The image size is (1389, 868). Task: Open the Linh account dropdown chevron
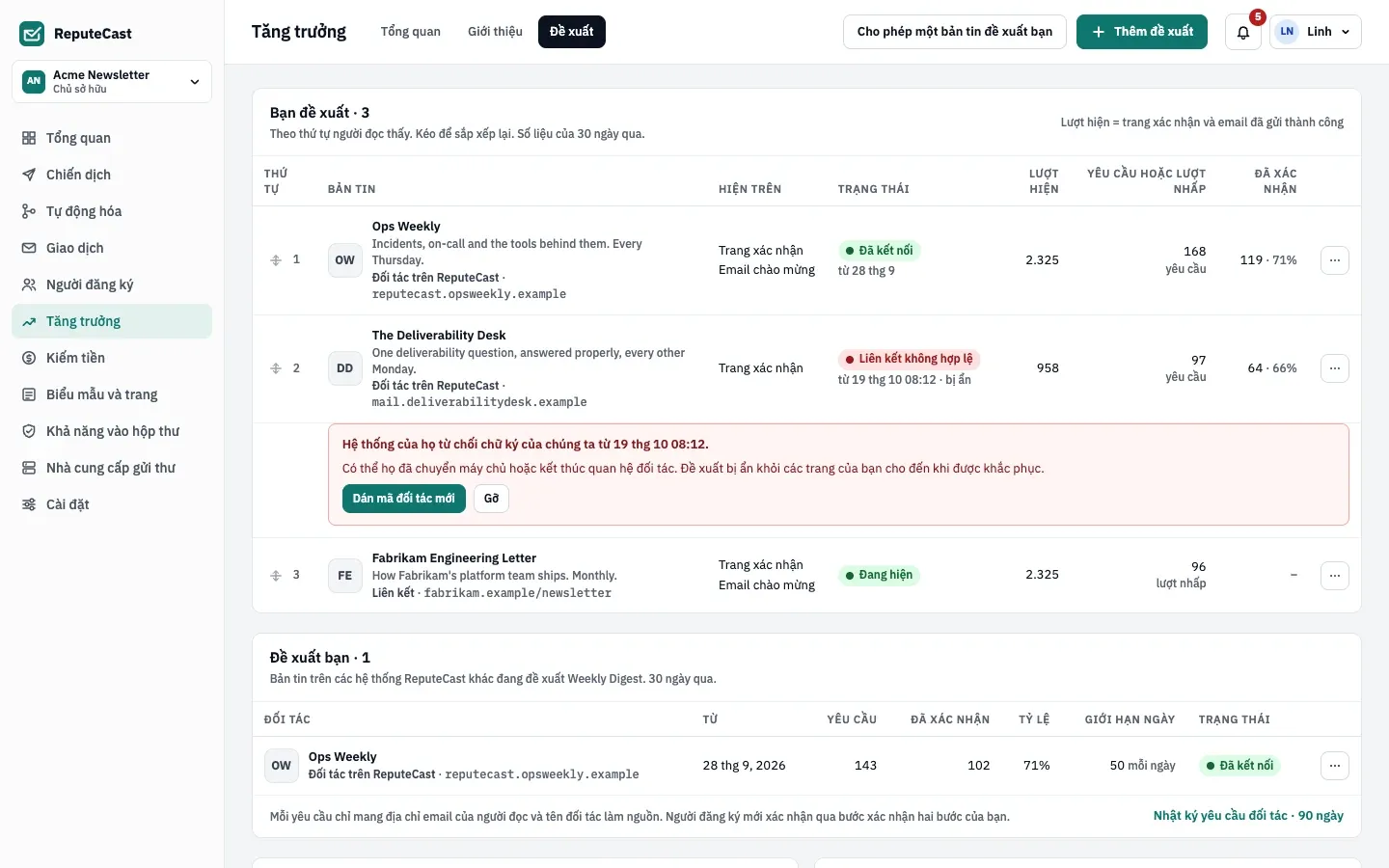click(1346, 32)
